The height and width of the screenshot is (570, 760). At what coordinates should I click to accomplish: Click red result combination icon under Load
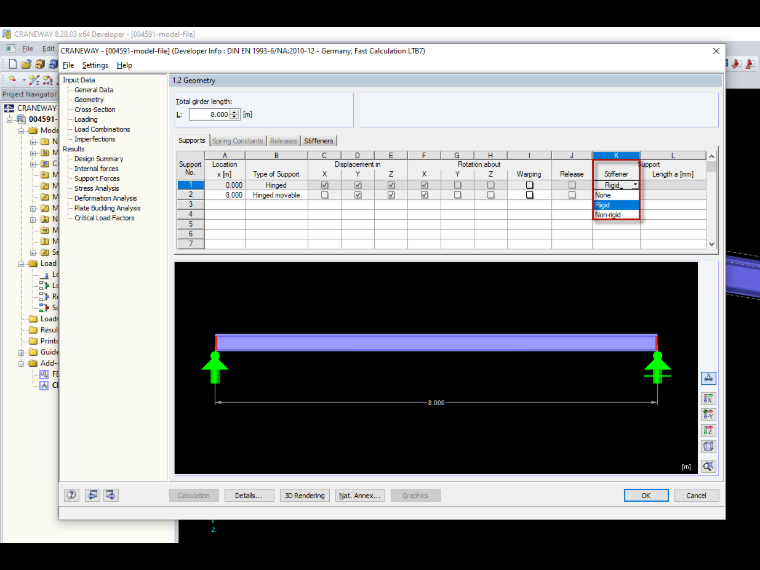coord(45,307)
